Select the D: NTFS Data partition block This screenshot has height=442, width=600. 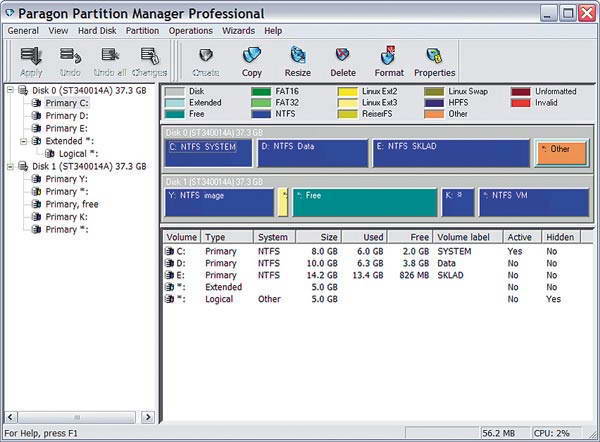click(313, 153)
